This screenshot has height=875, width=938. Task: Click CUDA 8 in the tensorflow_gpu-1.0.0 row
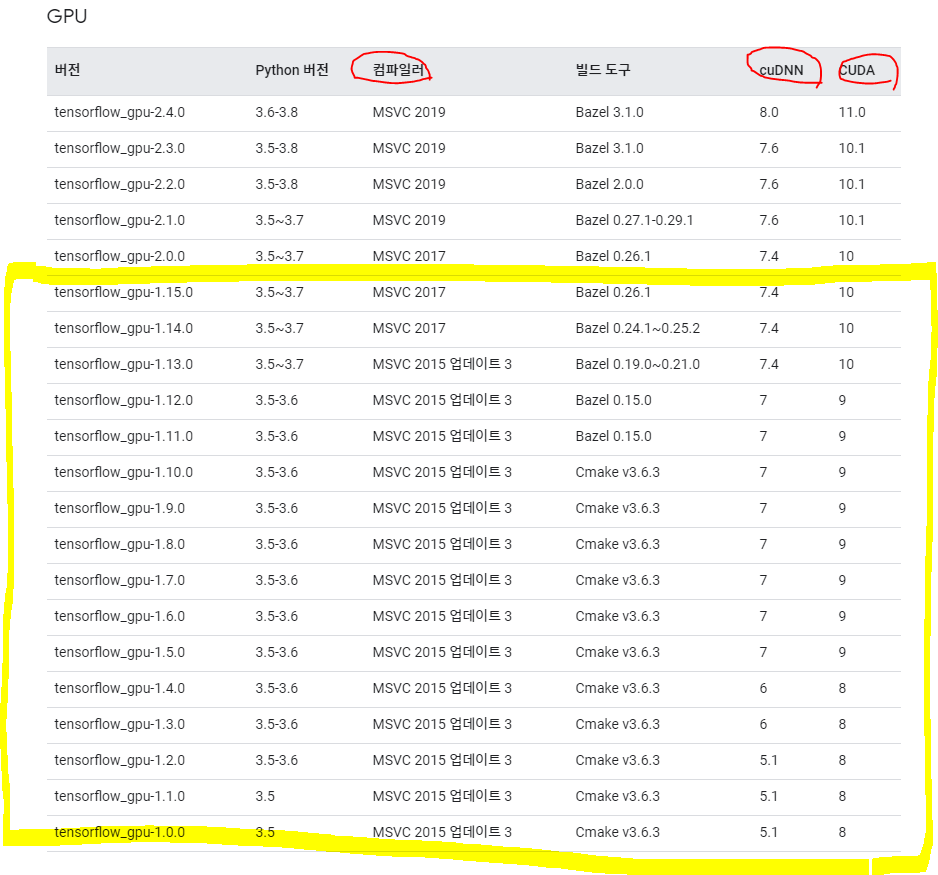[x=842, y=832]
